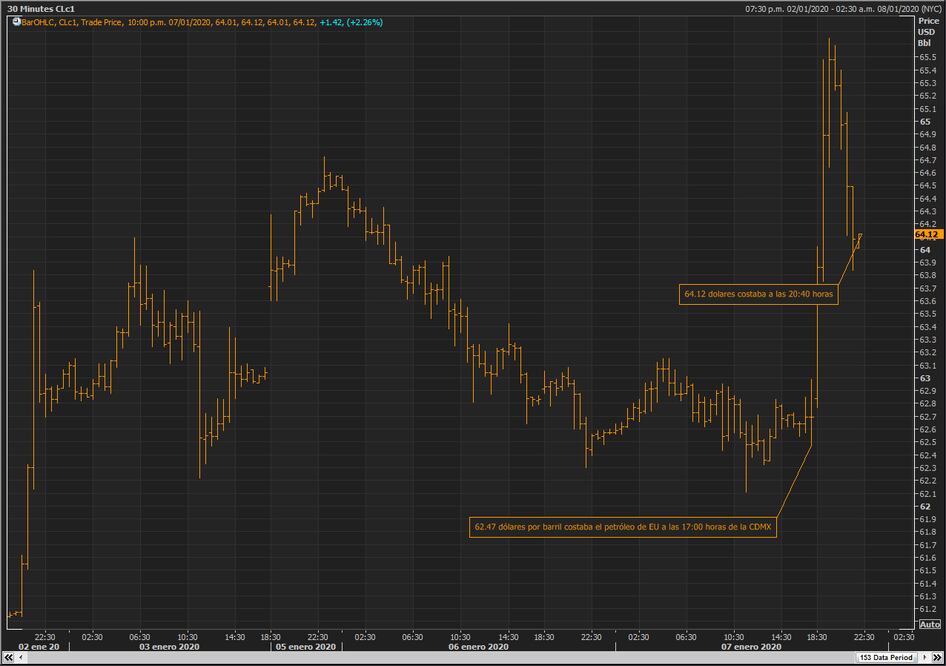
Task: Select the 62.47 dólares por barril annotation
Action: 624,526
